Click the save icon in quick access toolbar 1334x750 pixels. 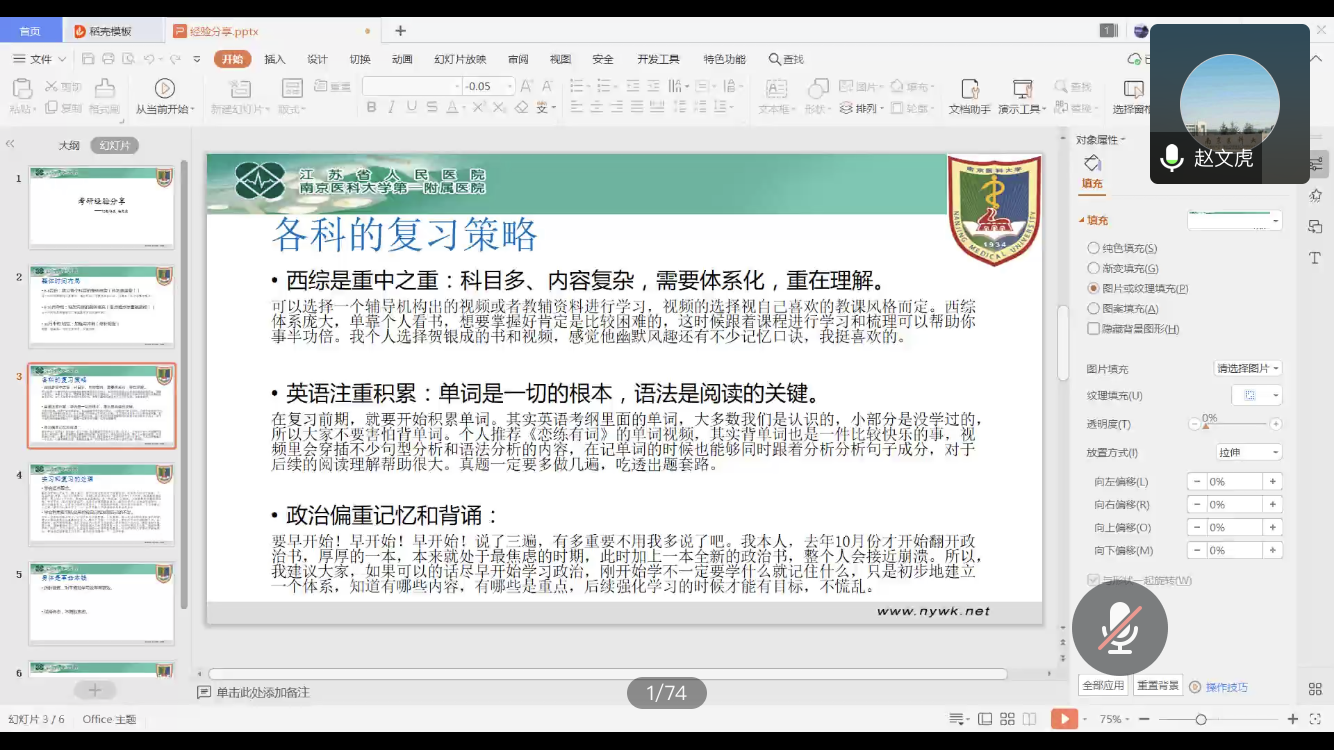pyautogui.click(x=88, y=59)
